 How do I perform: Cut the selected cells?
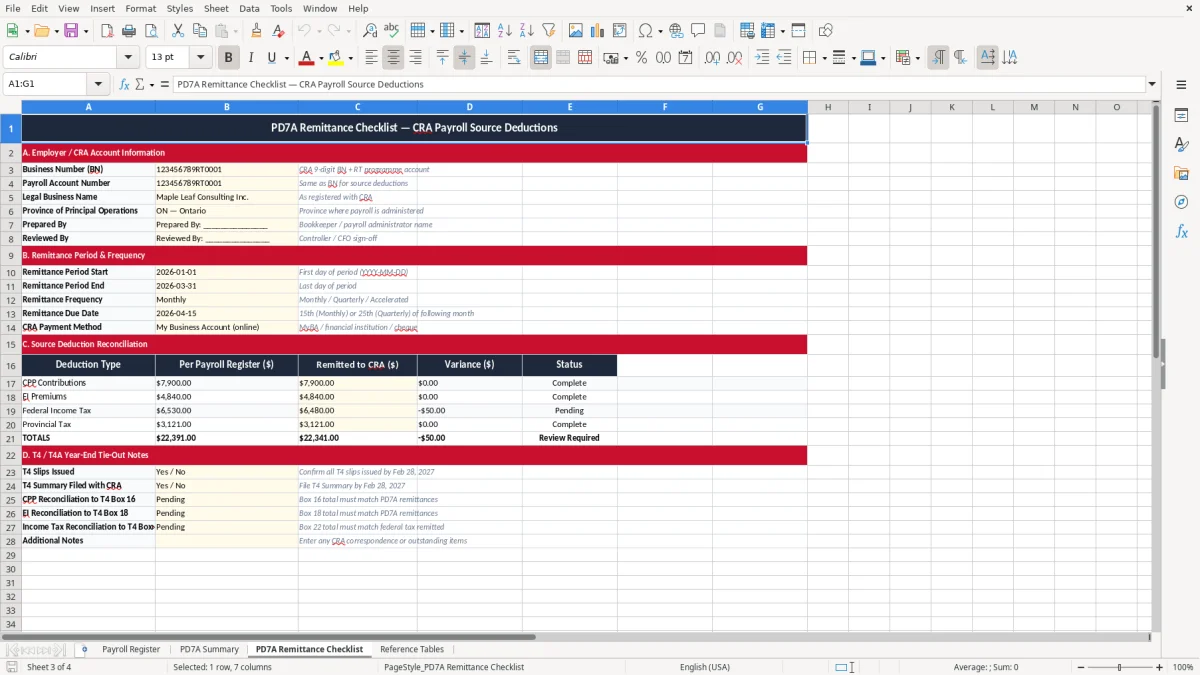[177, 31]
